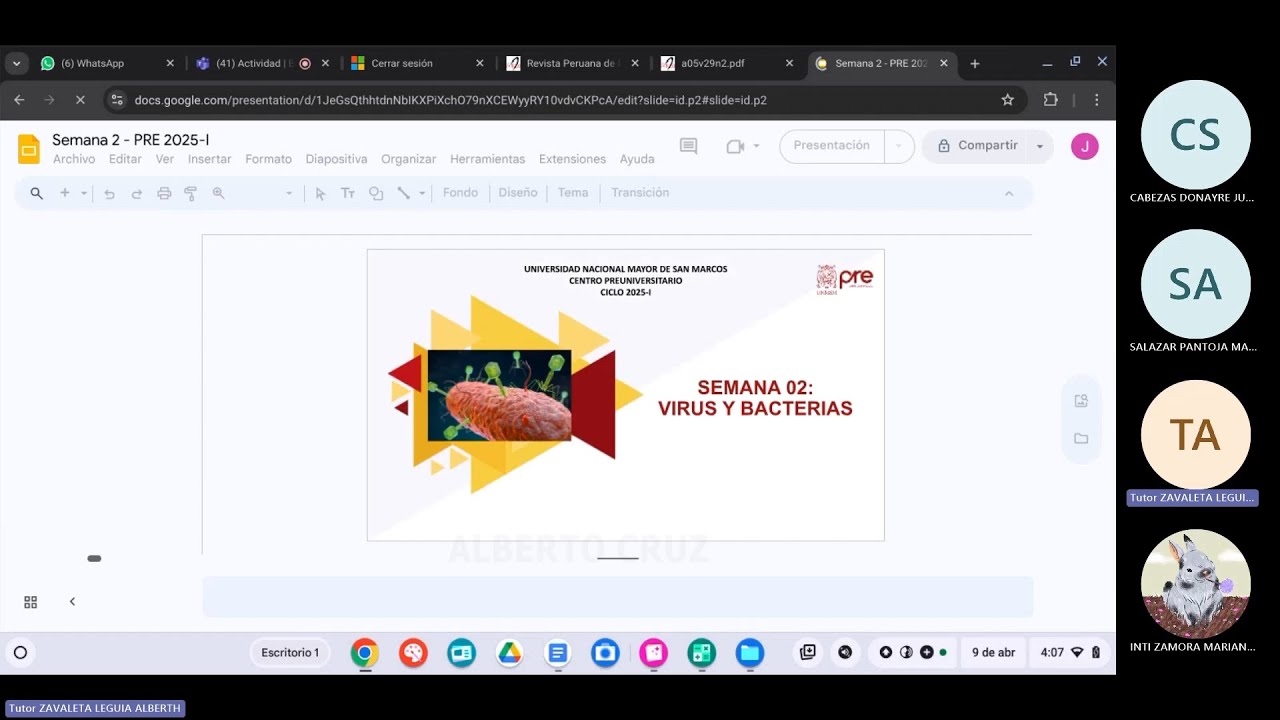Open the comments history icon
The image size is (1280, 720).
[688, 146]
